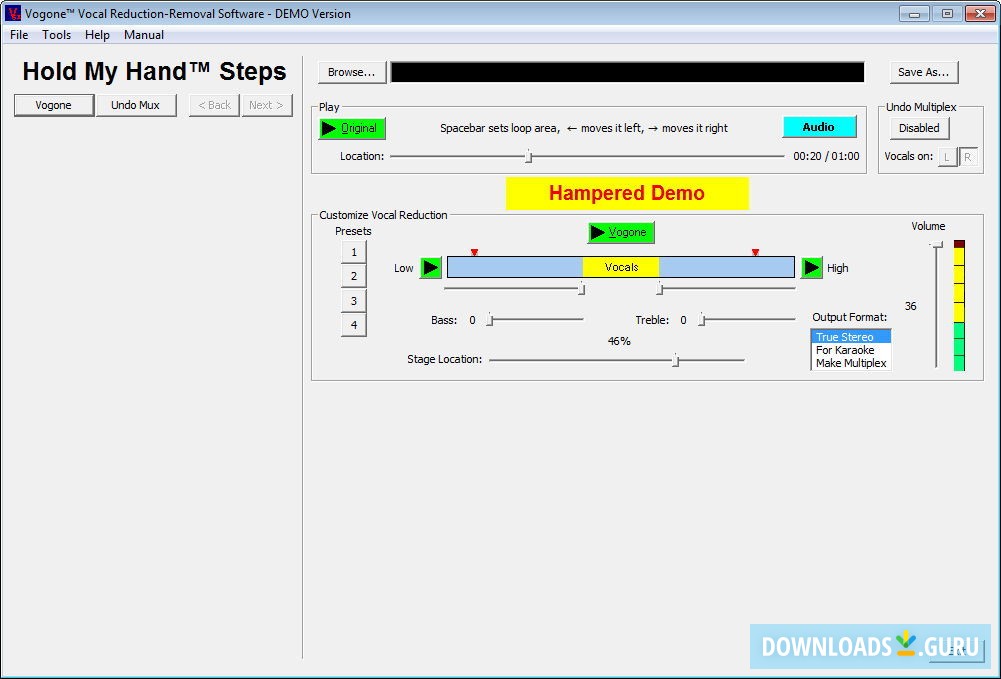
Task: Select the Undo Mux steps button
Action: pos(135,105)
